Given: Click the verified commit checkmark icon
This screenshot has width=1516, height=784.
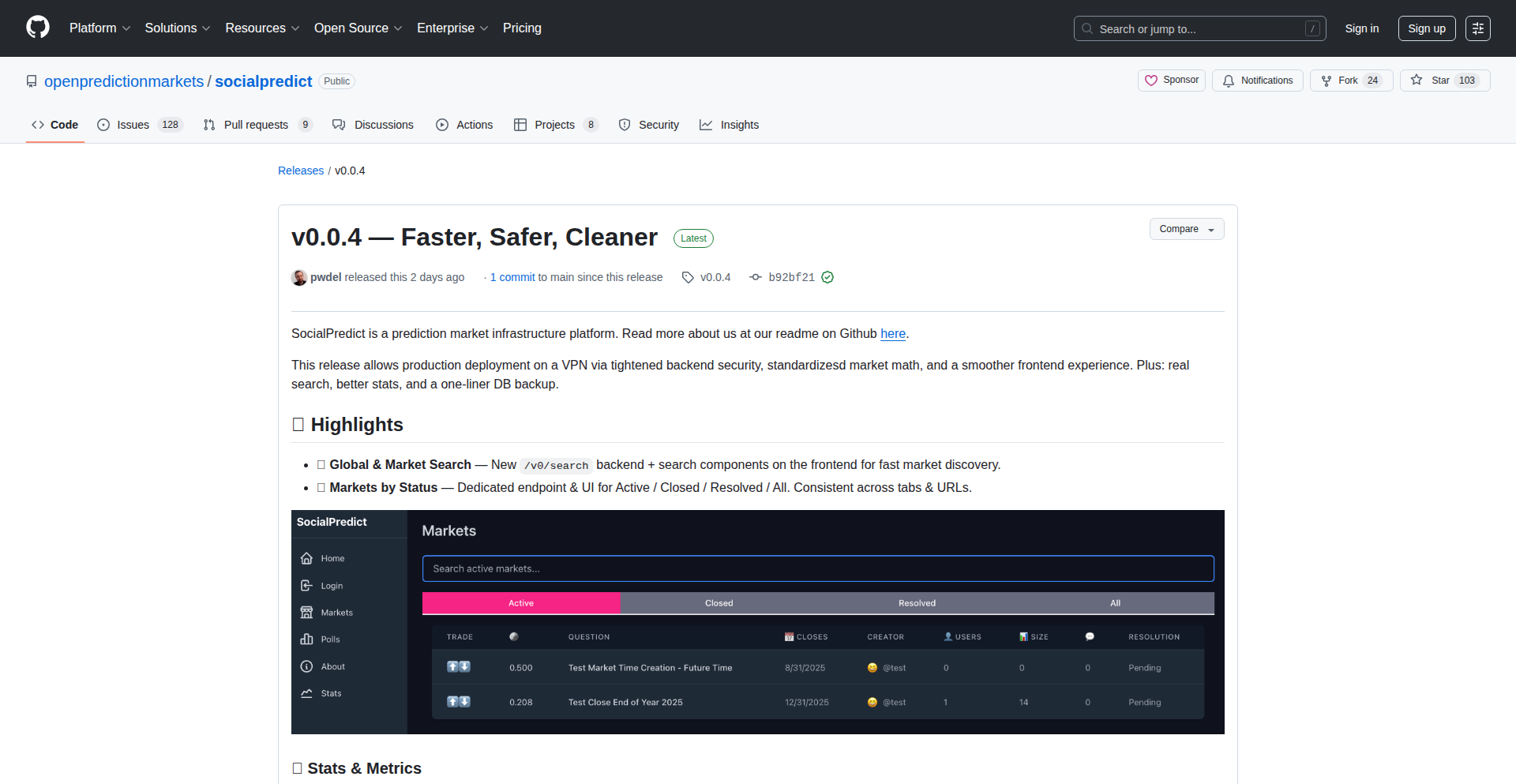Looking at the screenshot, I should point(827,277).
